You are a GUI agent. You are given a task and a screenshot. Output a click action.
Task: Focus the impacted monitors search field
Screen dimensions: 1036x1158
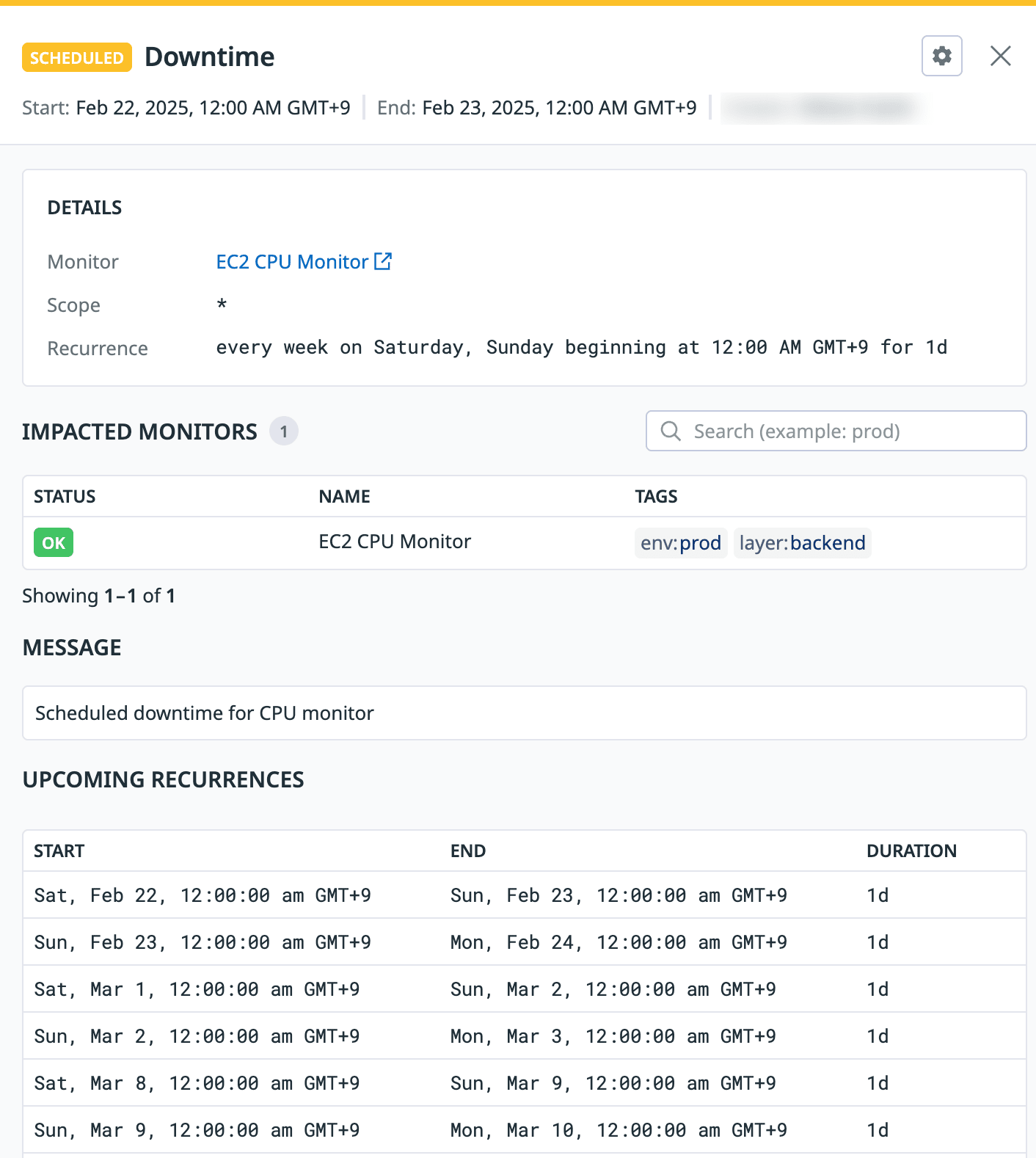pos(836,431)
